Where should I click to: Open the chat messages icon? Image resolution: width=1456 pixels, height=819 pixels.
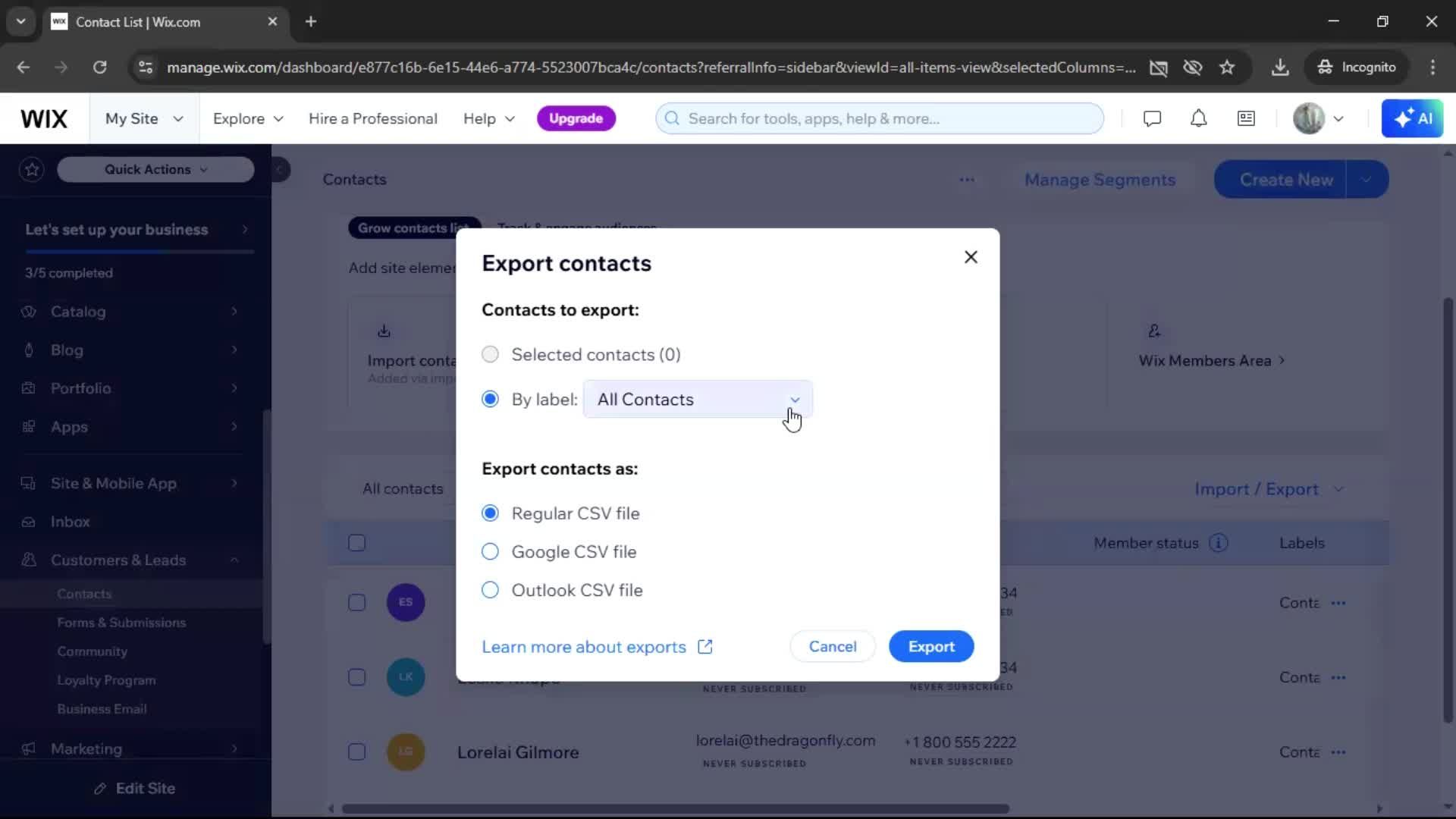[x=1152, y=118]
